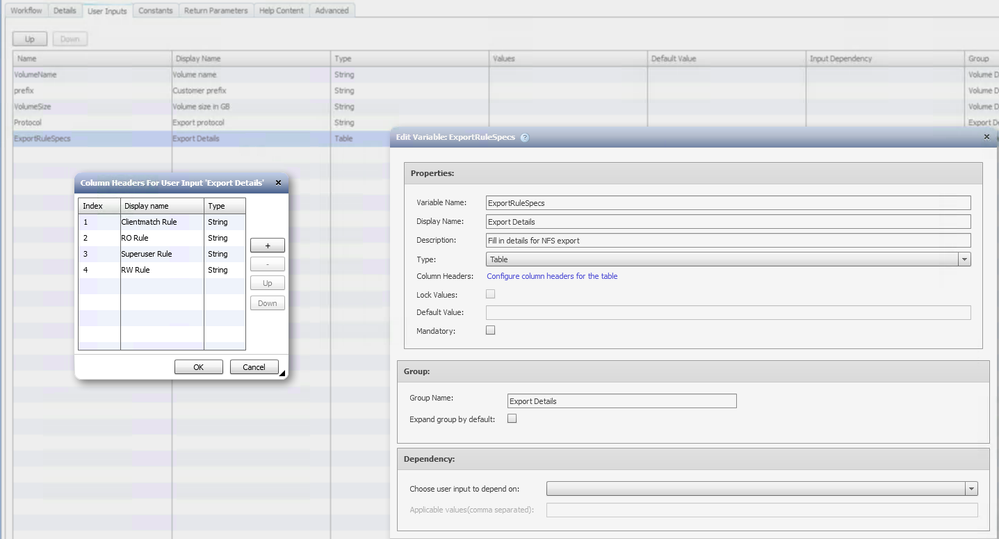Enable Expand group by default checkbox
This screenshot has height=539, width=999.
pos(512,419)
